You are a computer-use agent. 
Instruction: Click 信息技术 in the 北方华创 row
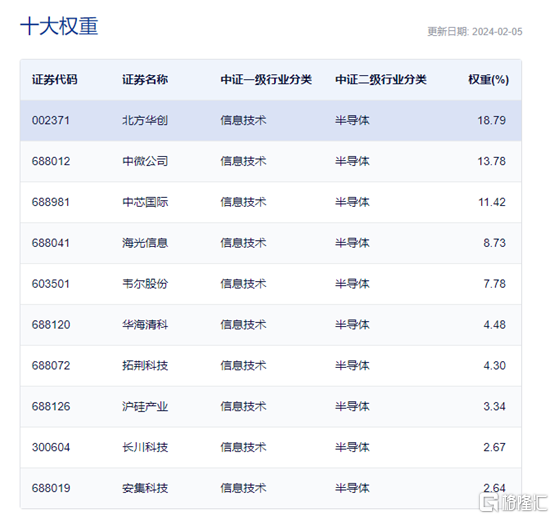point(243,120)
